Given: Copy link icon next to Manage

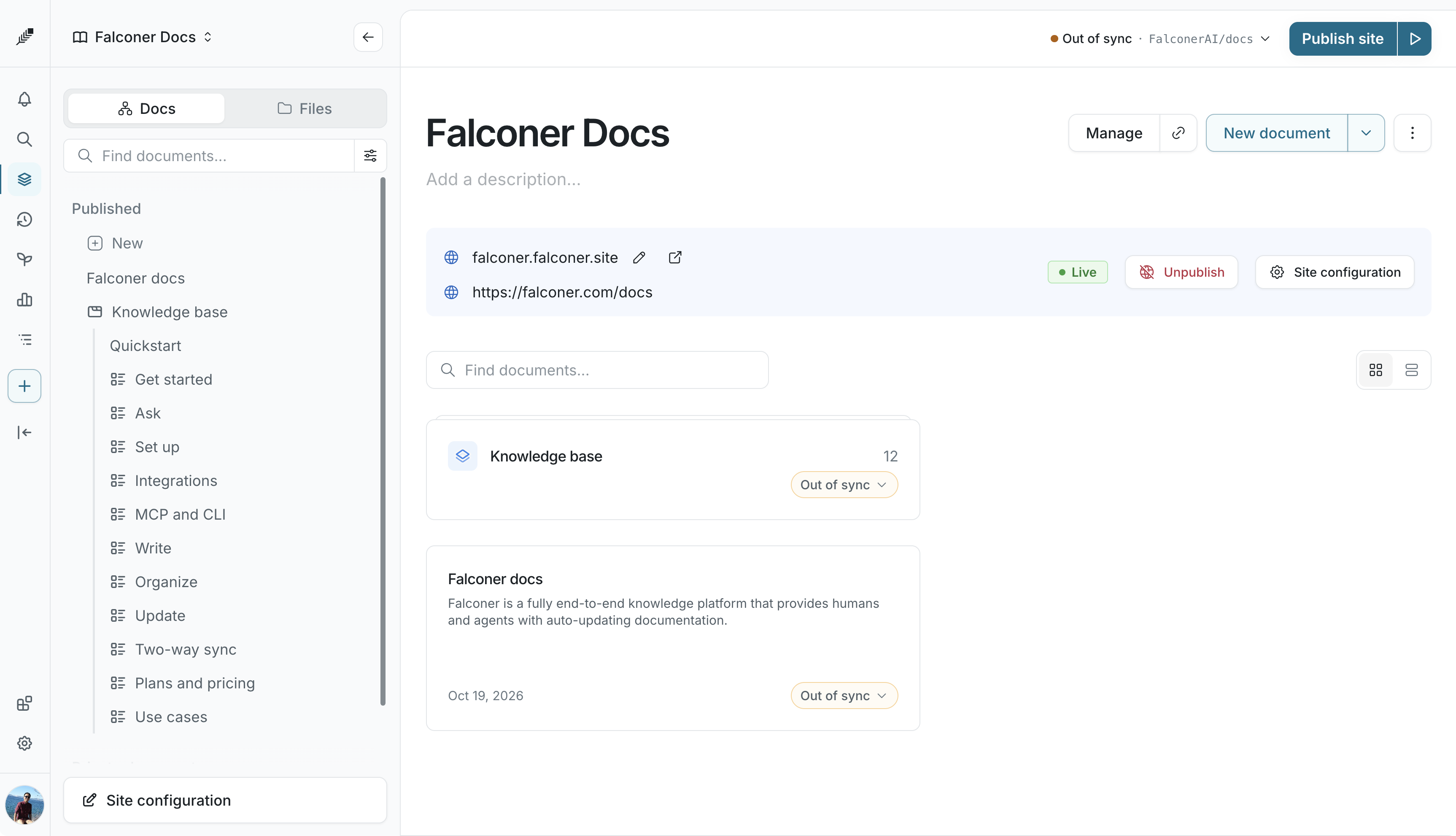Looking at the screenshot, I should click(x=1178, y=133).
